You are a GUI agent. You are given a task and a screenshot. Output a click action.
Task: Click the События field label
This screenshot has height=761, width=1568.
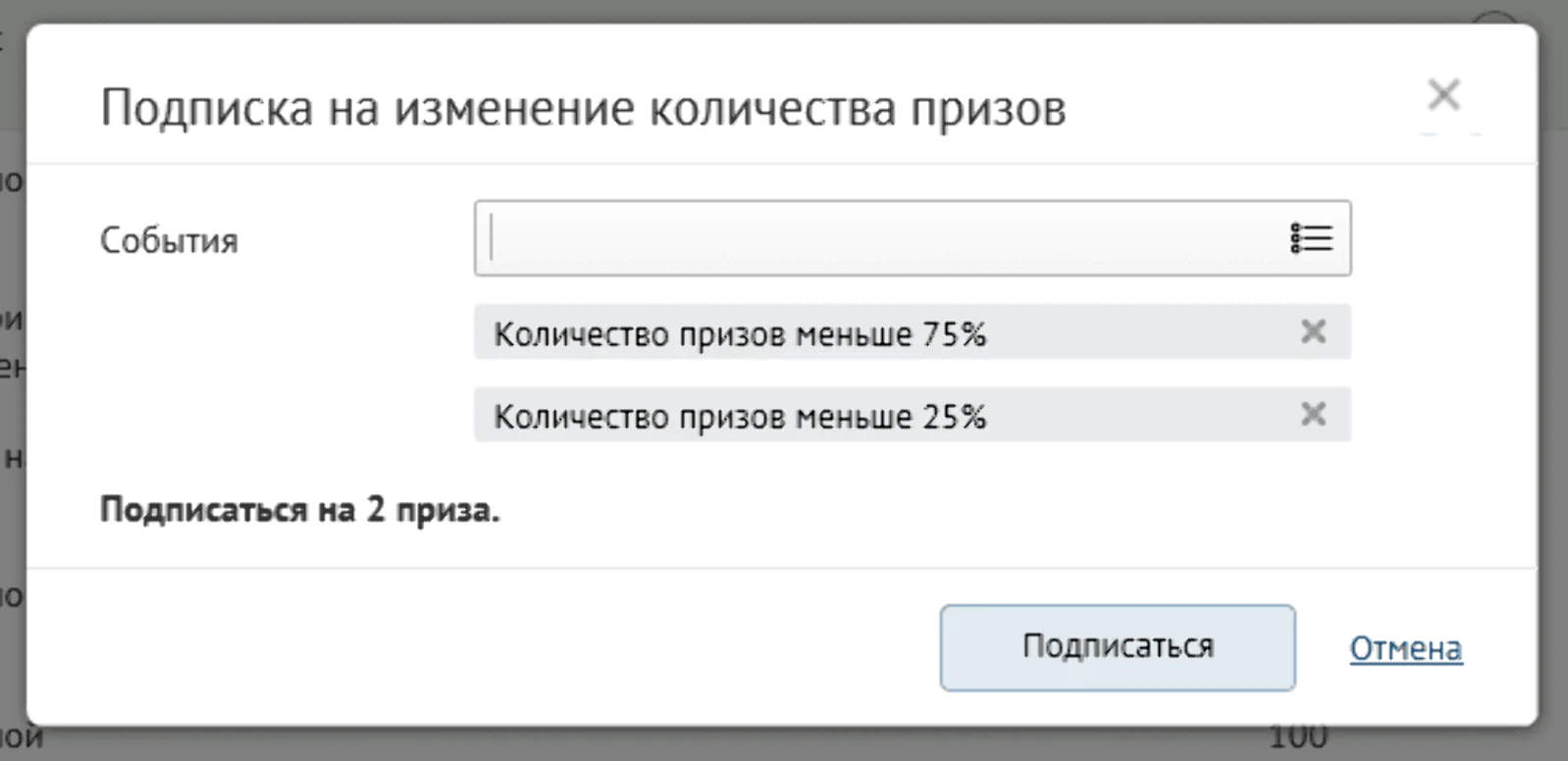coord(169,240)
